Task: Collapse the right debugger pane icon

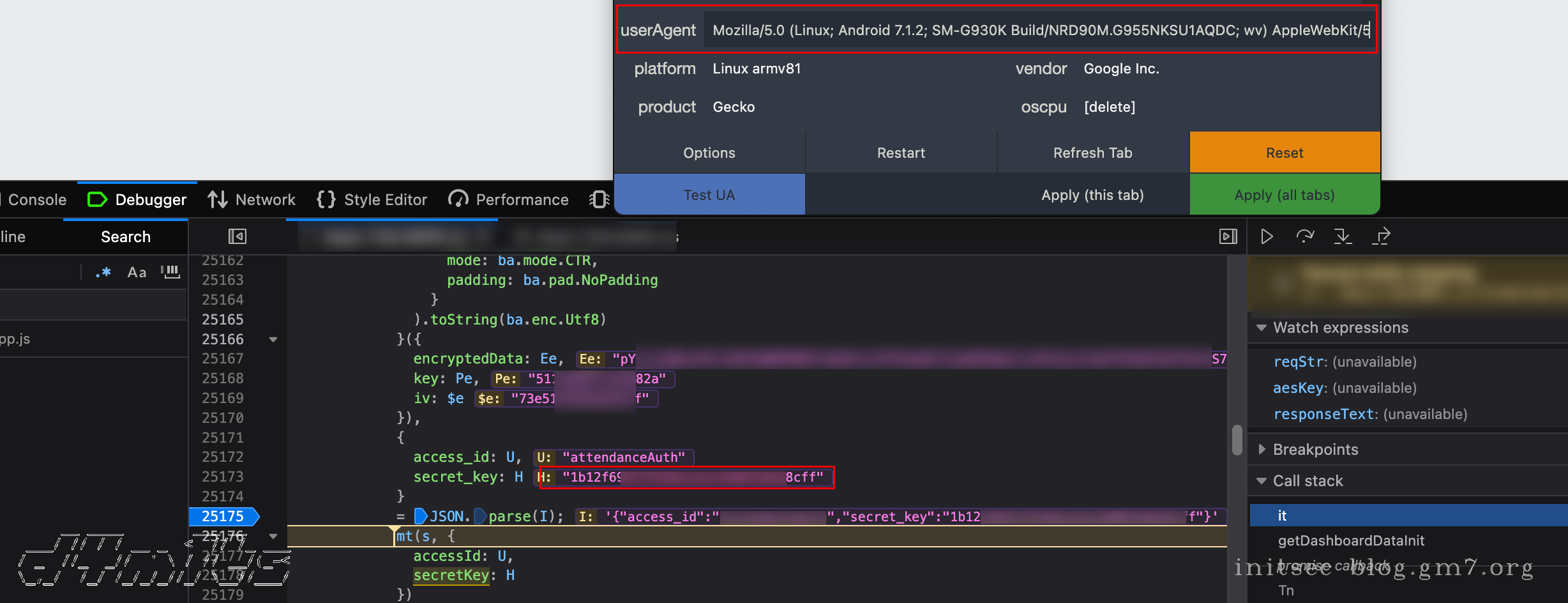Action: tap(1228, 237)
